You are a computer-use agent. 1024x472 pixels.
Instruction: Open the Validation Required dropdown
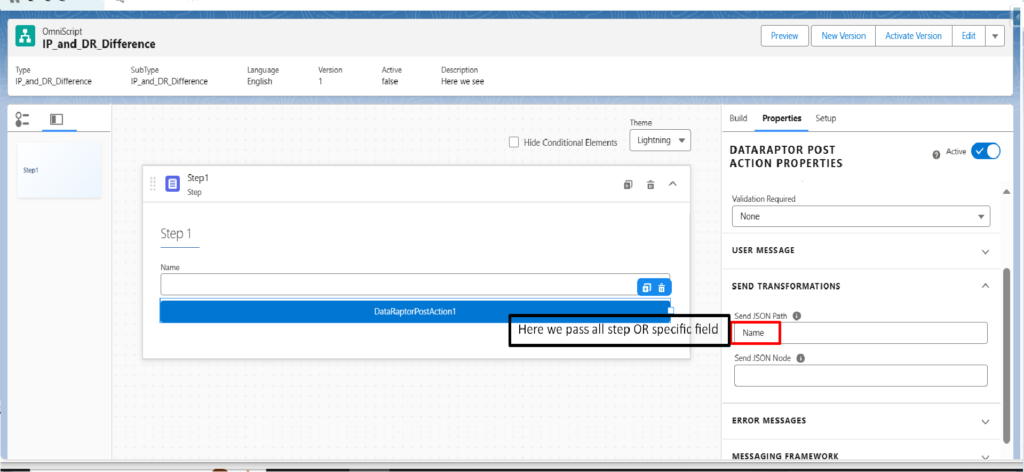tap(861, 216)
